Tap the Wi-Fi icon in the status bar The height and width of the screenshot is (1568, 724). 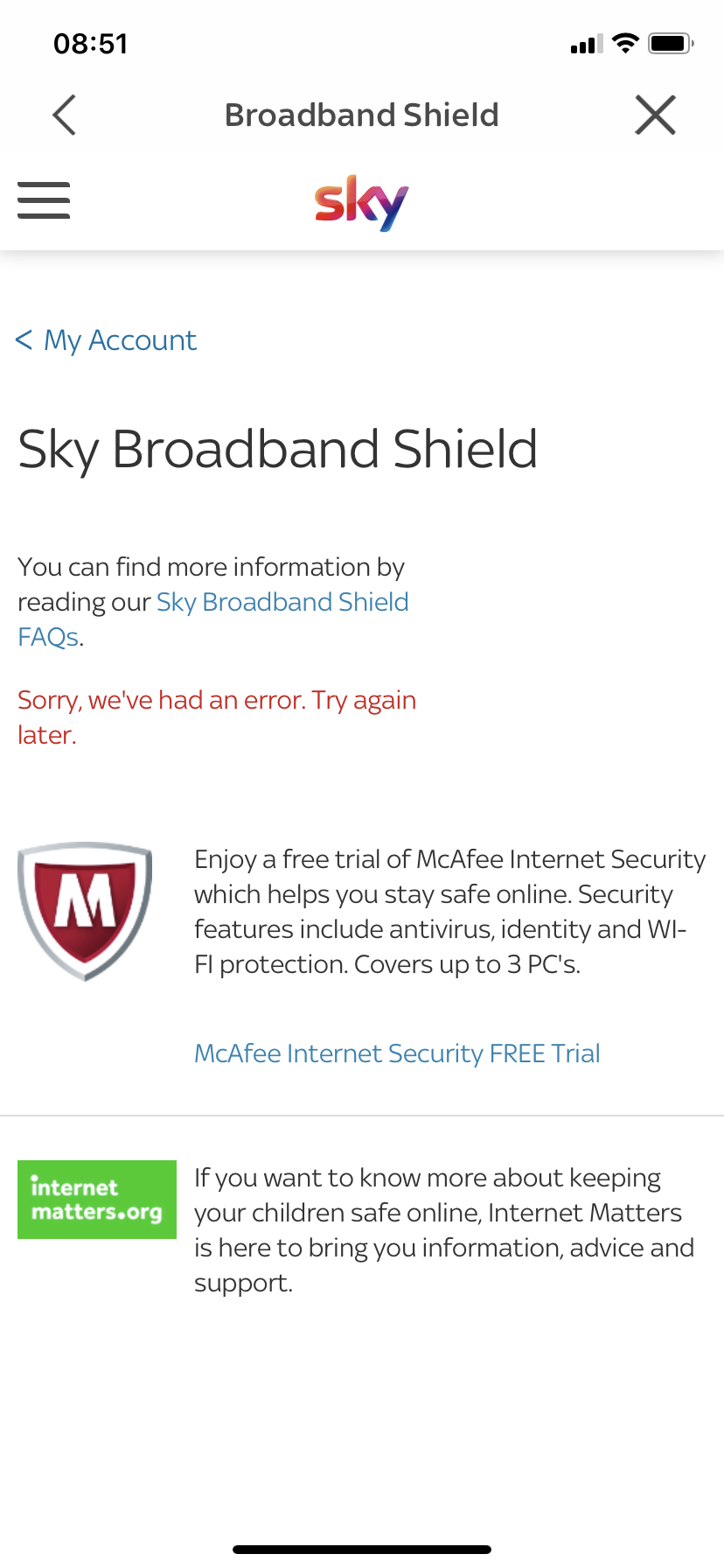coord(625,43)
